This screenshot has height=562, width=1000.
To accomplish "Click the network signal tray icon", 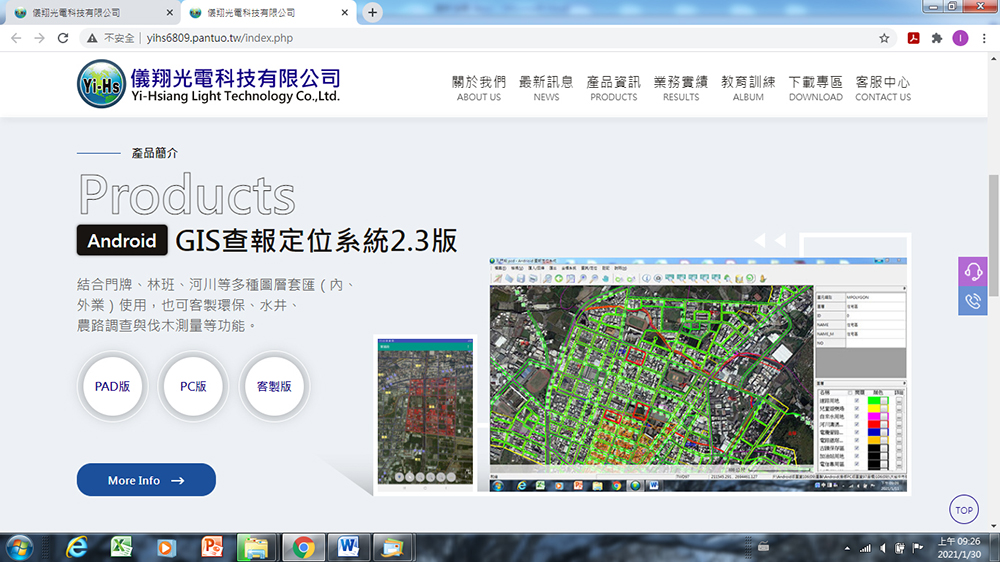I will 865,548.
